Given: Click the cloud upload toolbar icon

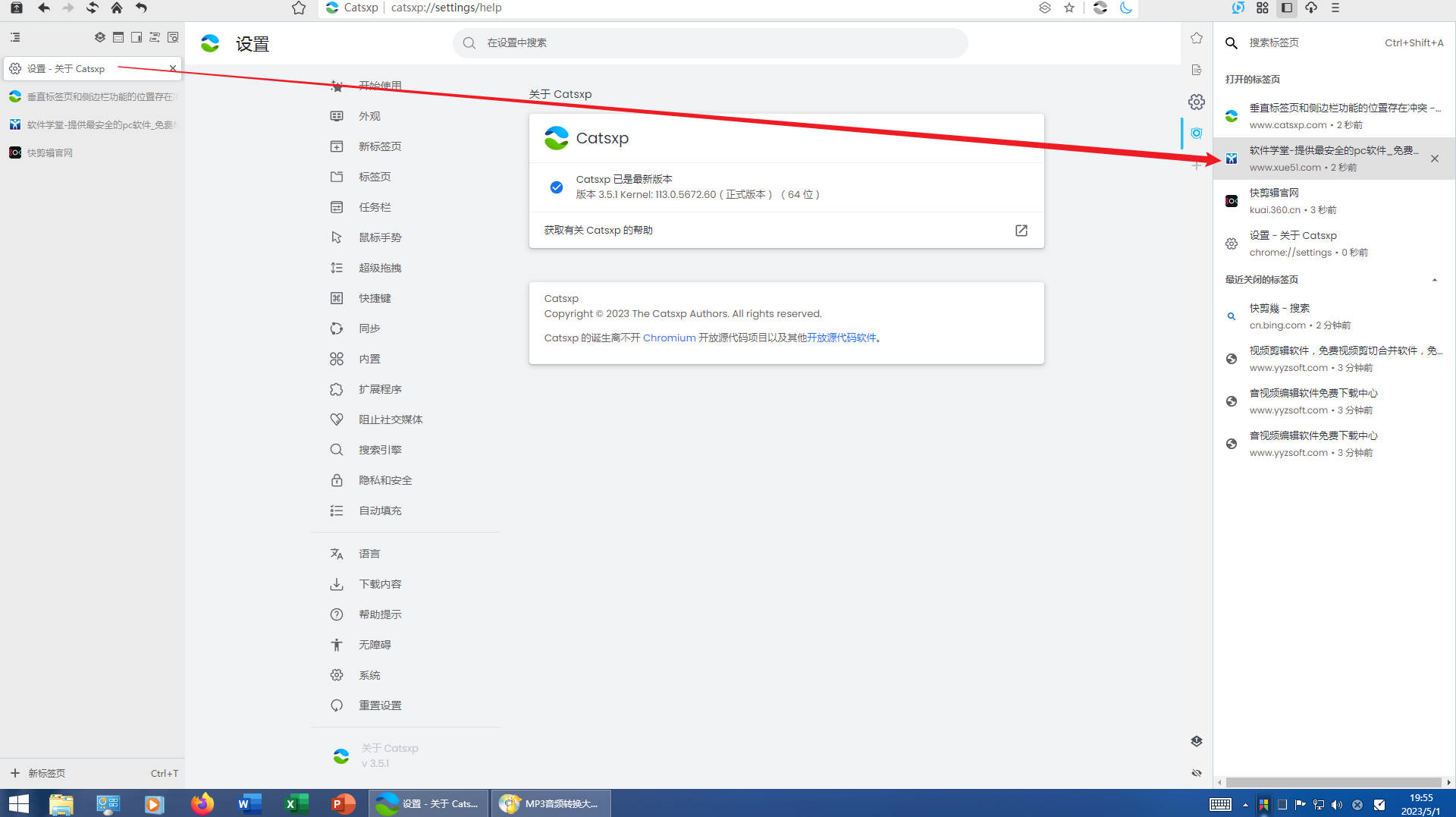Looking at the screenshot, I should pyautogui.click(x=1311, y=8).
